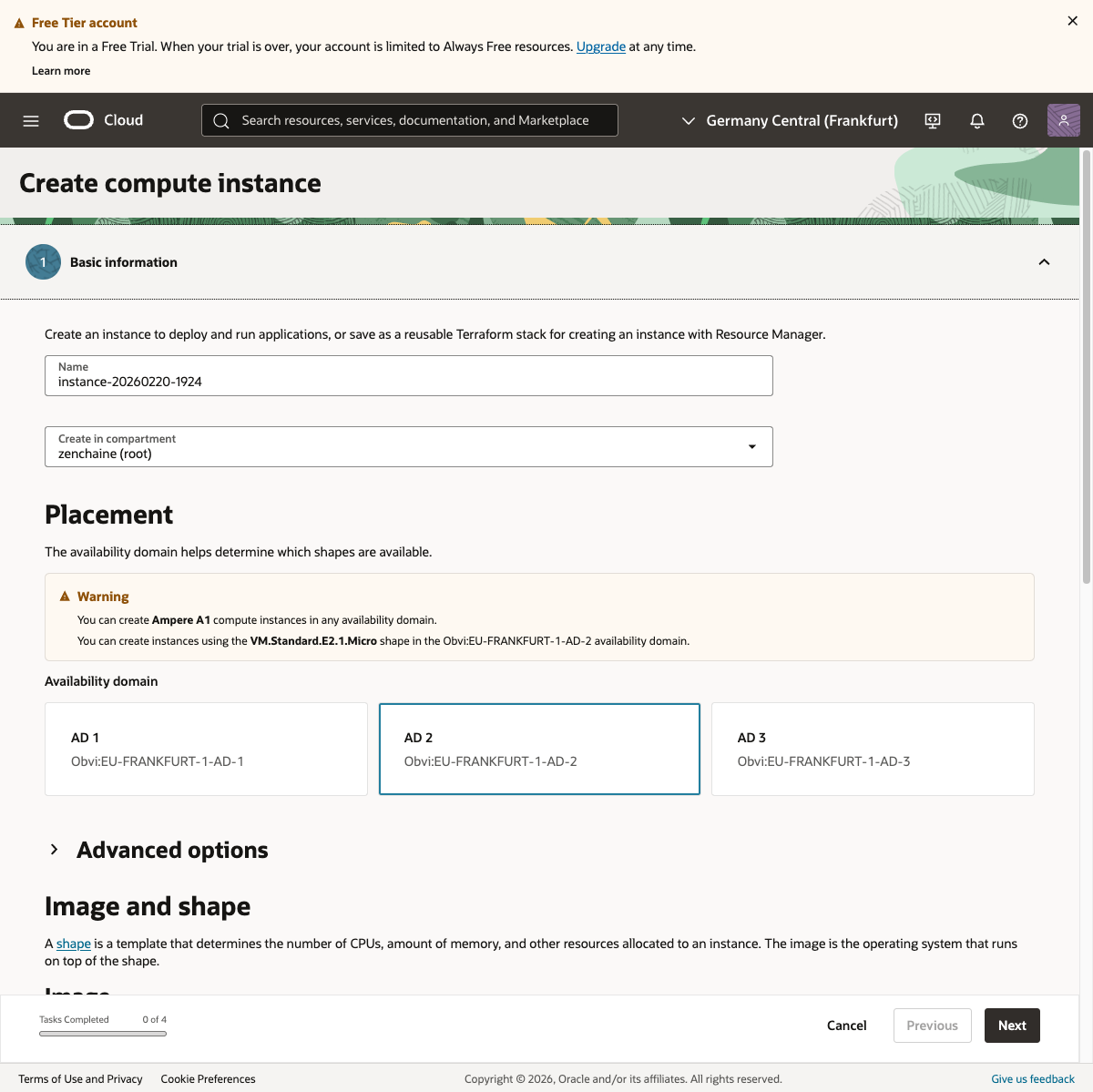Click the search magnifier icon
This screenshot has width=1093, height=1092.
(221, 120)
